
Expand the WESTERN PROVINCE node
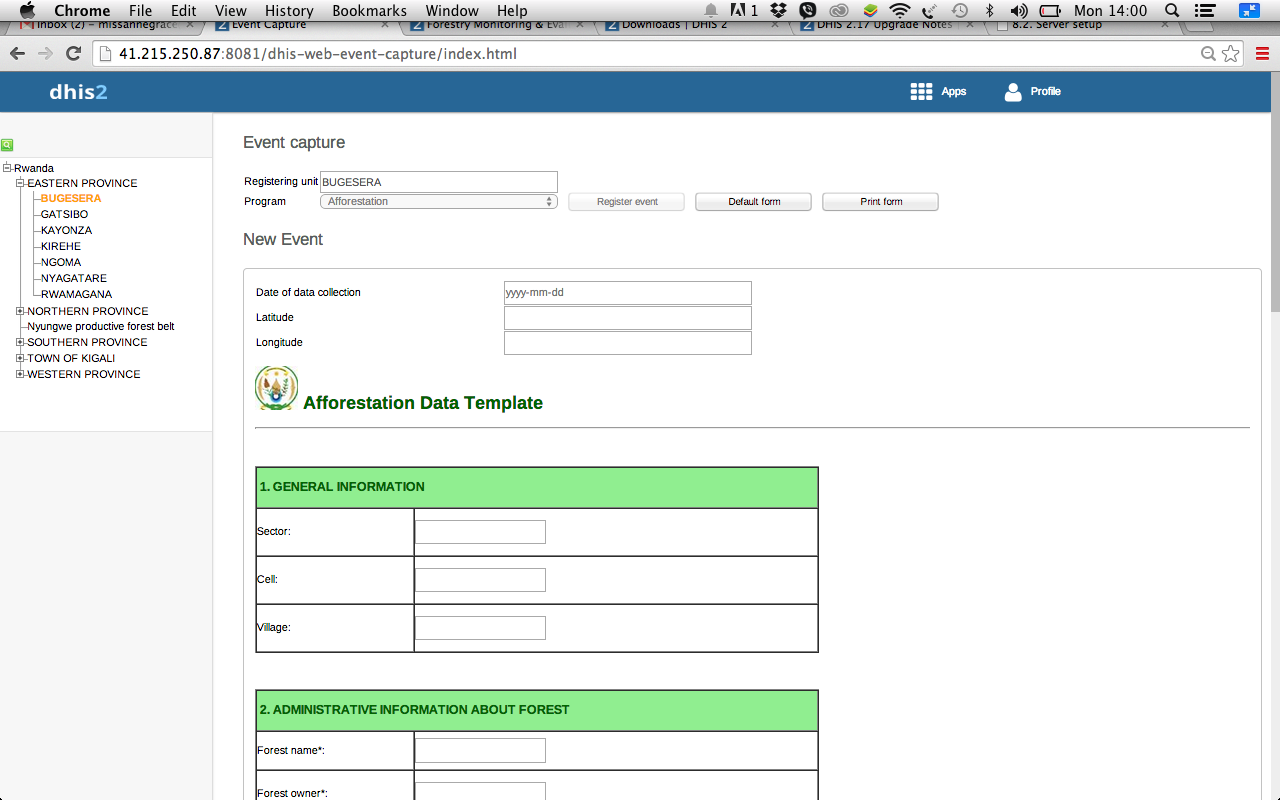tap(20, 374)
